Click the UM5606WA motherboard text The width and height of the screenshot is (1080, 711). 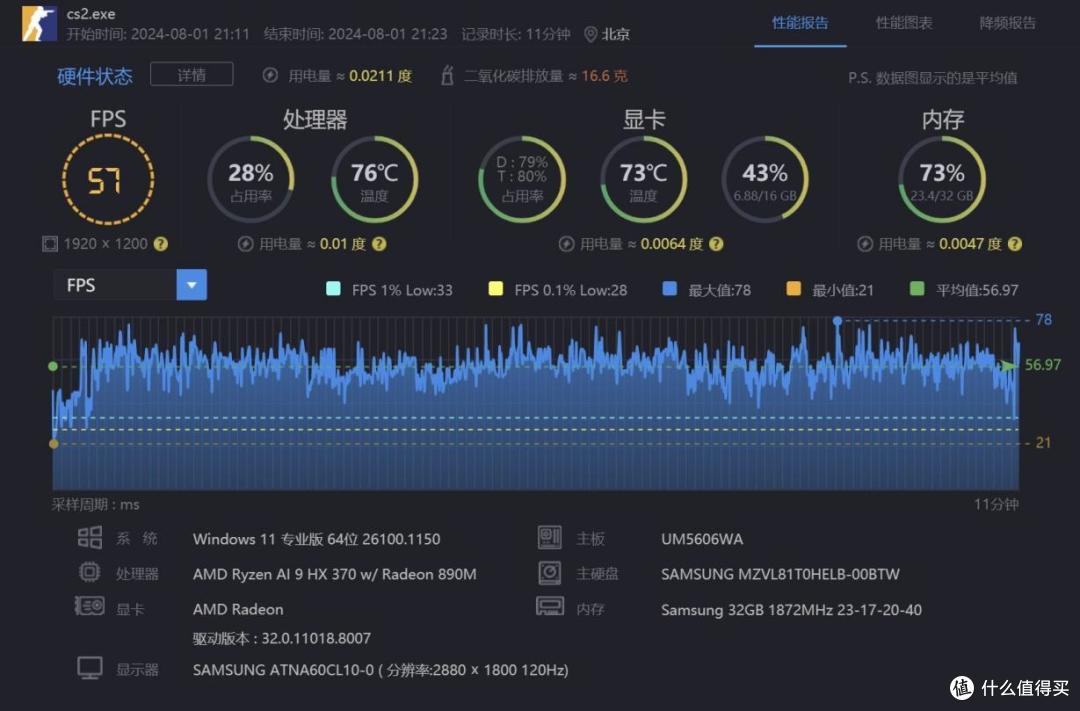pos(702,539)
